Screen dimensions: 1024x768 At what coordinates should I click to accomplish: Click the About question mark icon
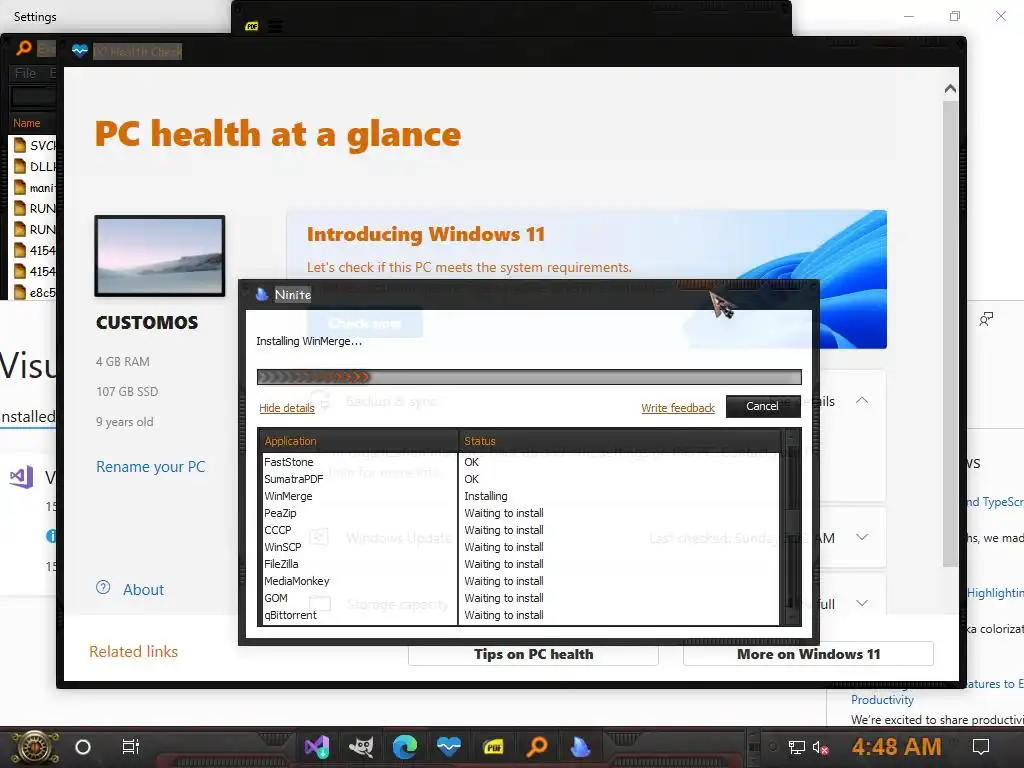tap(103, 588)
